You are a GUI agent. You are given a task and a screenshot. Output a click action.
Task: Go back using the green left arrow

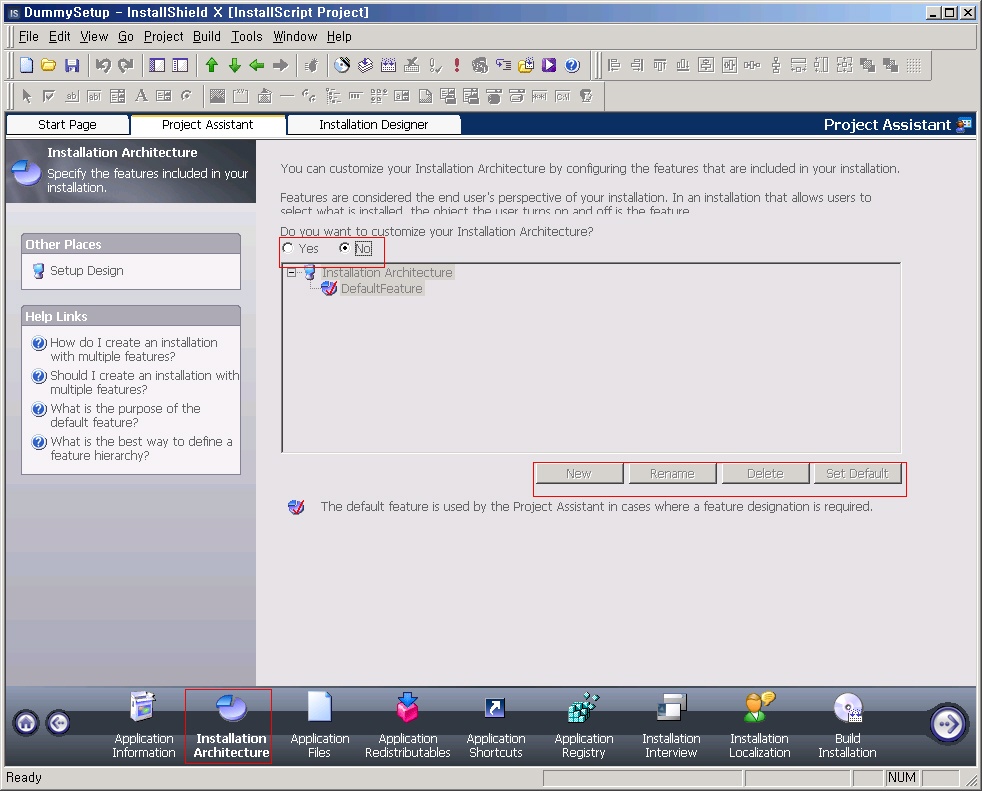(257, 65)
